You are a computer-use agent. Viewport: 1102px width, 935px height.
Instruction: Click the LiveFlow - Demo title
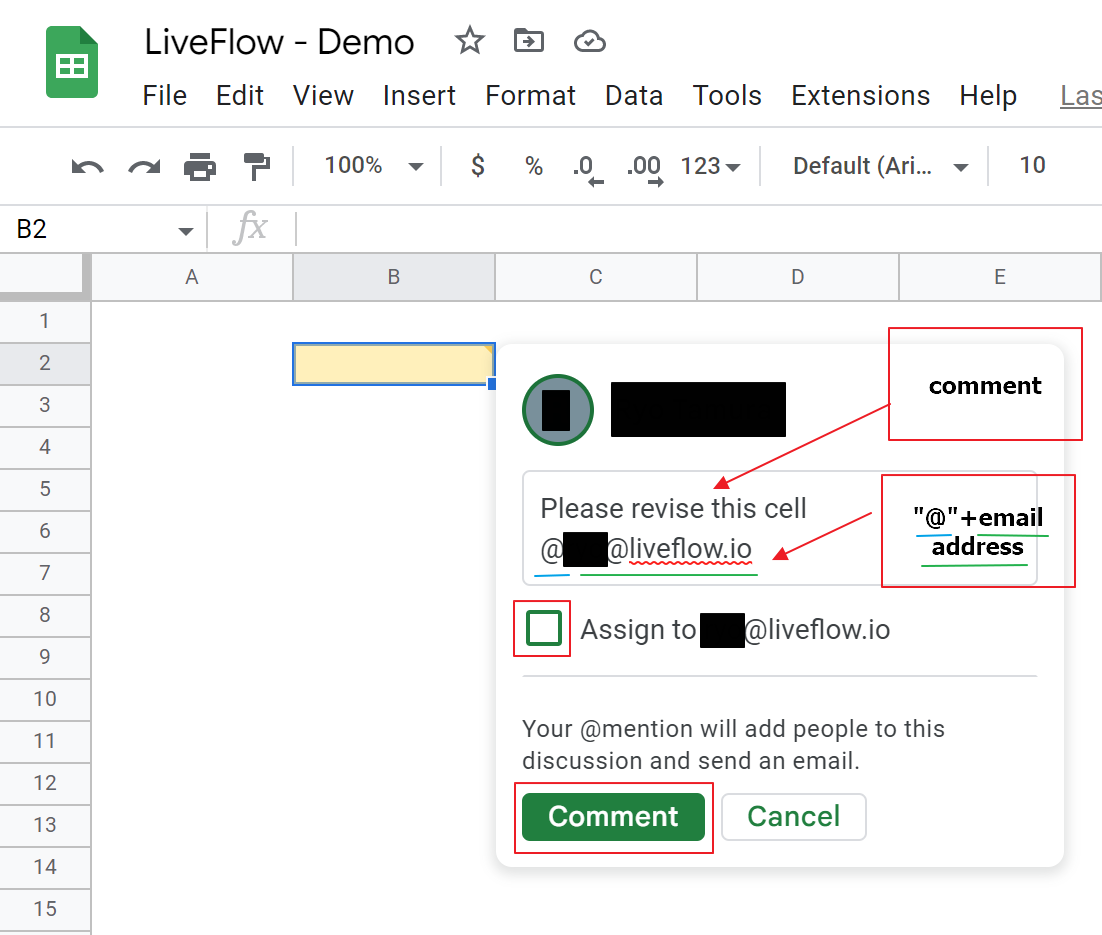coord(279,41)
